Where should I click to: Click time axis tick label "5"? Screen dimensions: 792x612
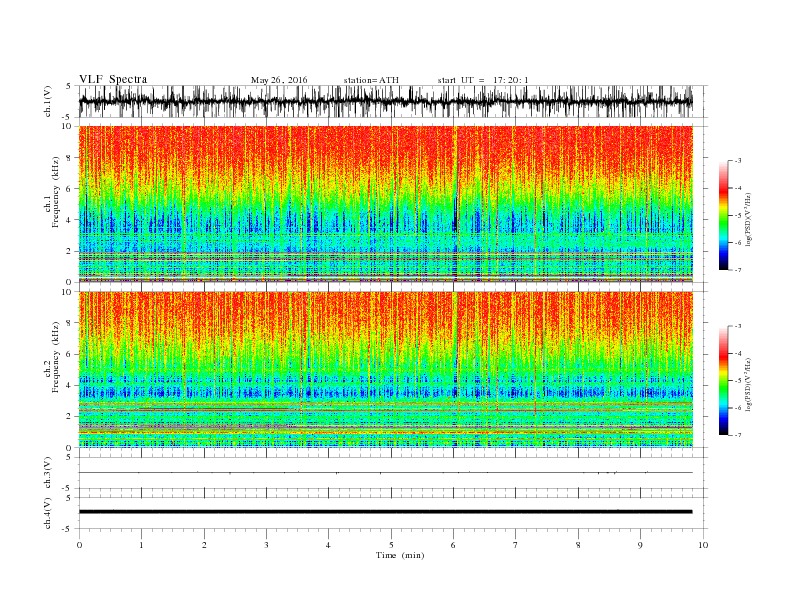(391, 545)
